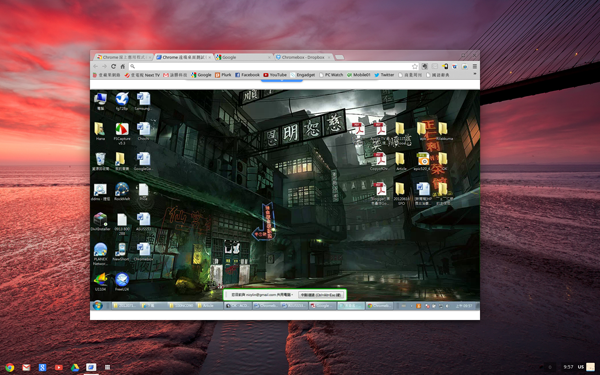The image size is (600, 375).
Task: Open the Chrome hamburger menu
Action: [x=474, y=66]
